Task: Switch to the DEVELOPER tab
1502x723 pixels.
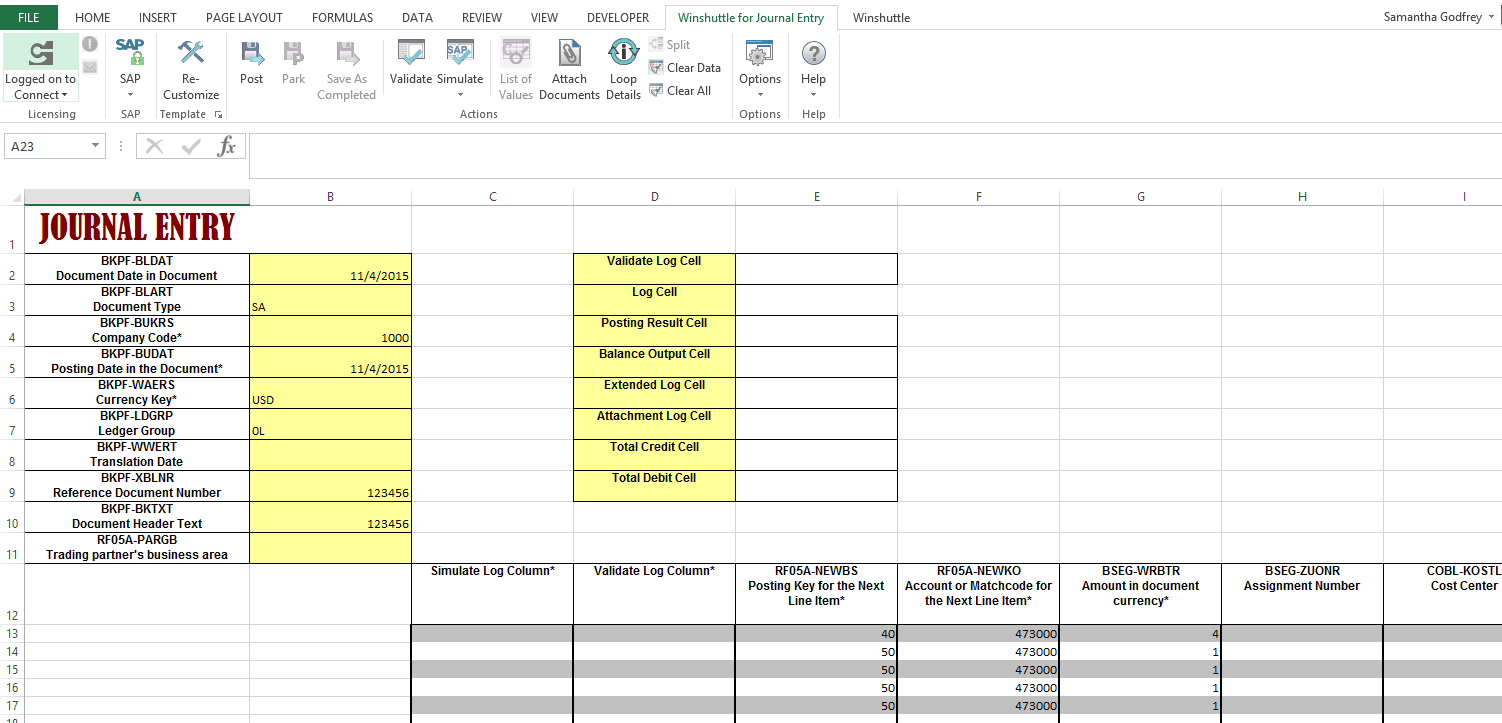Action: click(618, 18)
